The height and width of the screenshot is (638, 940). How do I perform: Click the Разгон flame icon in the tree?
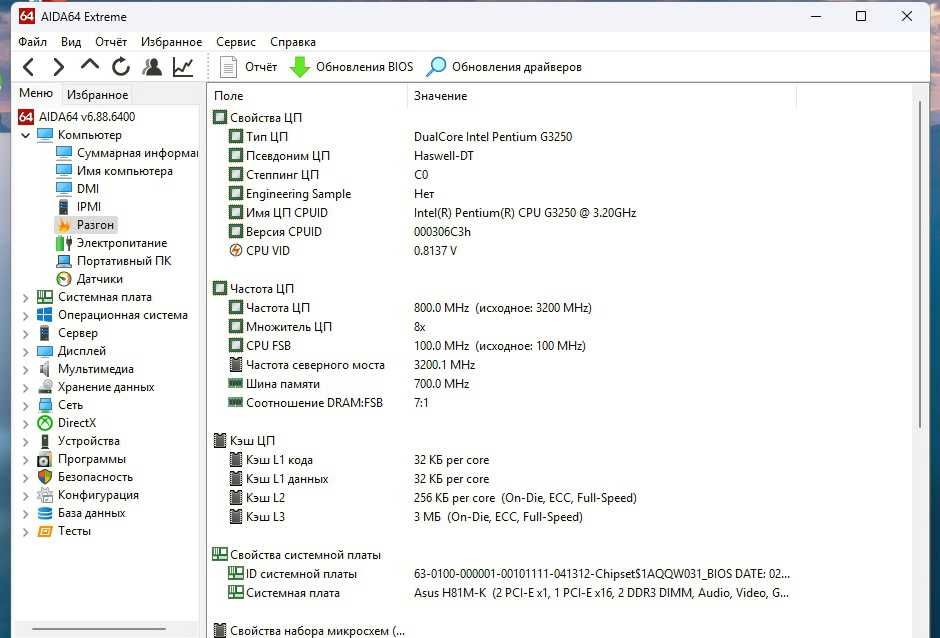click(x=64, y=225)
